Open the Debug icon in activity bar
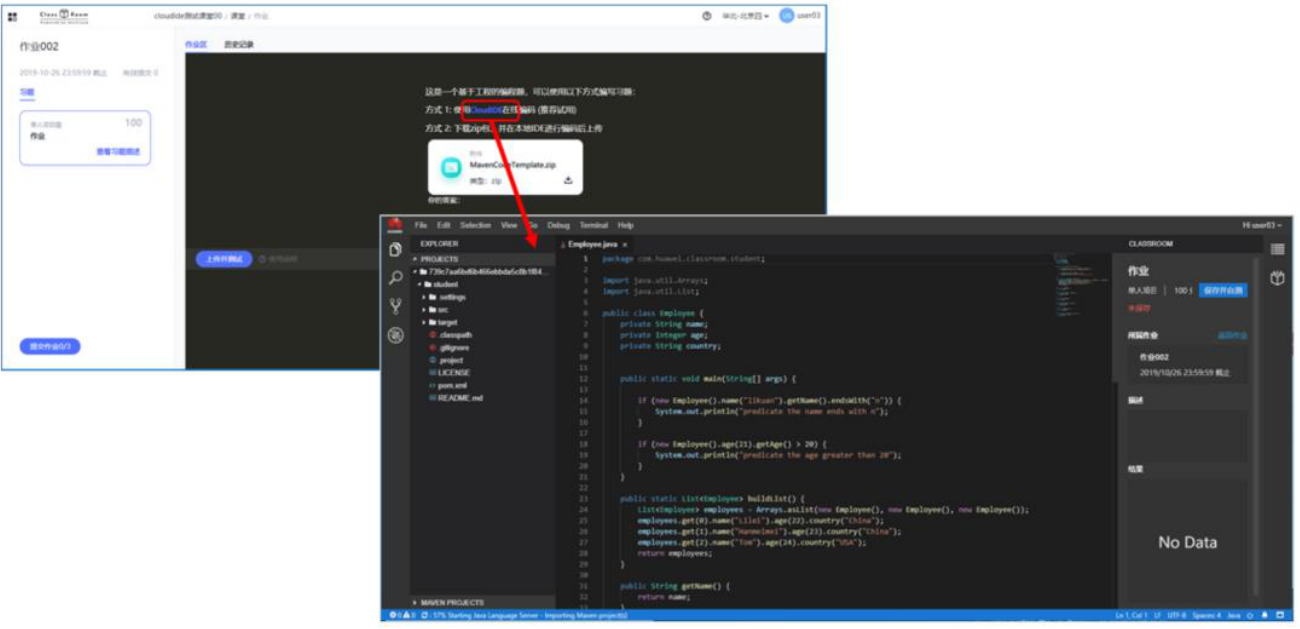The height and width of the screenshot is (629, 1300). click(x=396, y=335)
